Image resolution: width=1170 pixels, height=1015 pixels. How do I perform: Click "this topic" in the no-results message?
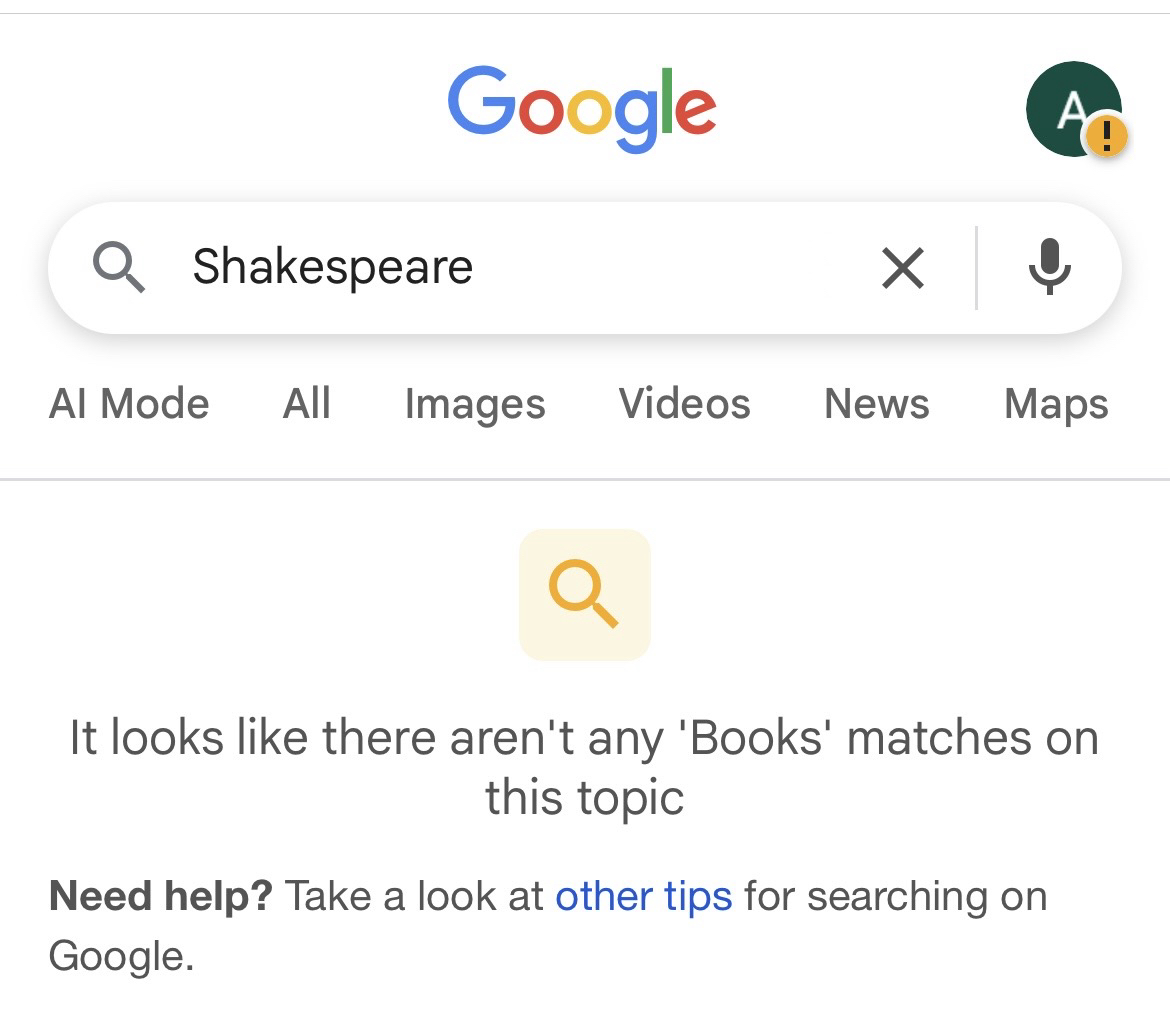584,798
